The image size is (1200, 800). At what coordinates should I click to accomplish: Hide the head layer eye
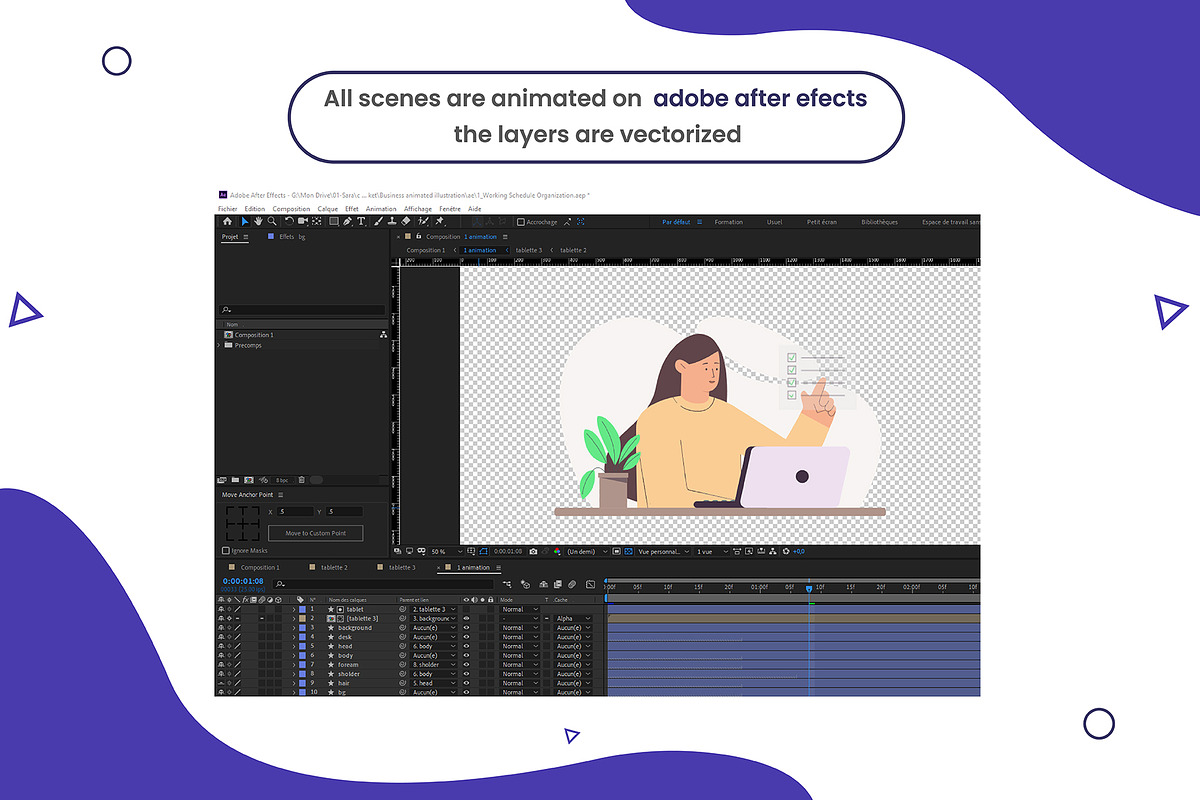(x=466, y=646)
